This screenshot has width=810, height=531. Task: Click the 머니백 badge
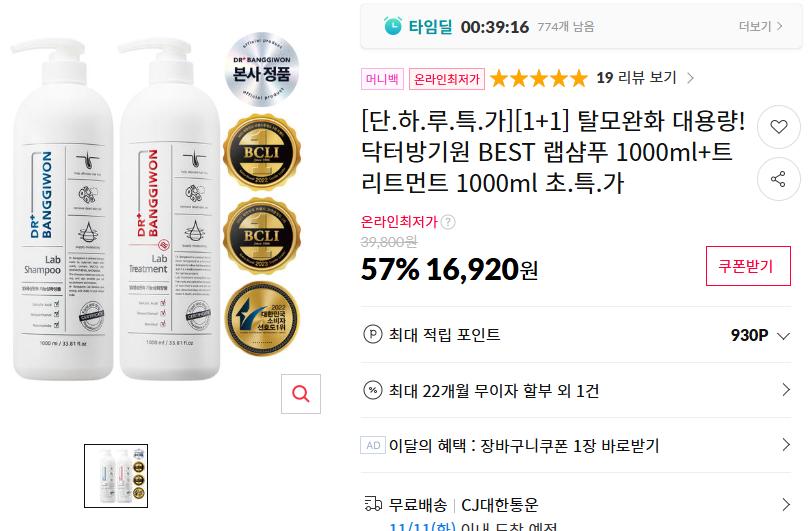pos(382,79)
